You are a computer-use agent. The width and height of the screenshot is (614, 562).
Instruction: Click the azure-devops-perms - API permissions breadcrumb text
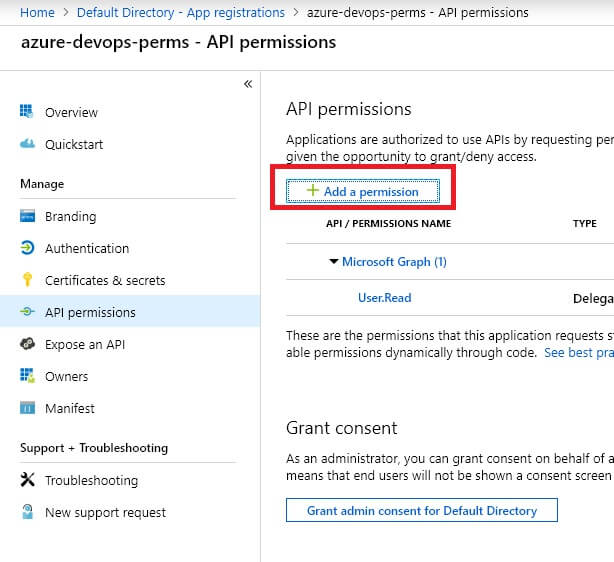click(417, 13)
